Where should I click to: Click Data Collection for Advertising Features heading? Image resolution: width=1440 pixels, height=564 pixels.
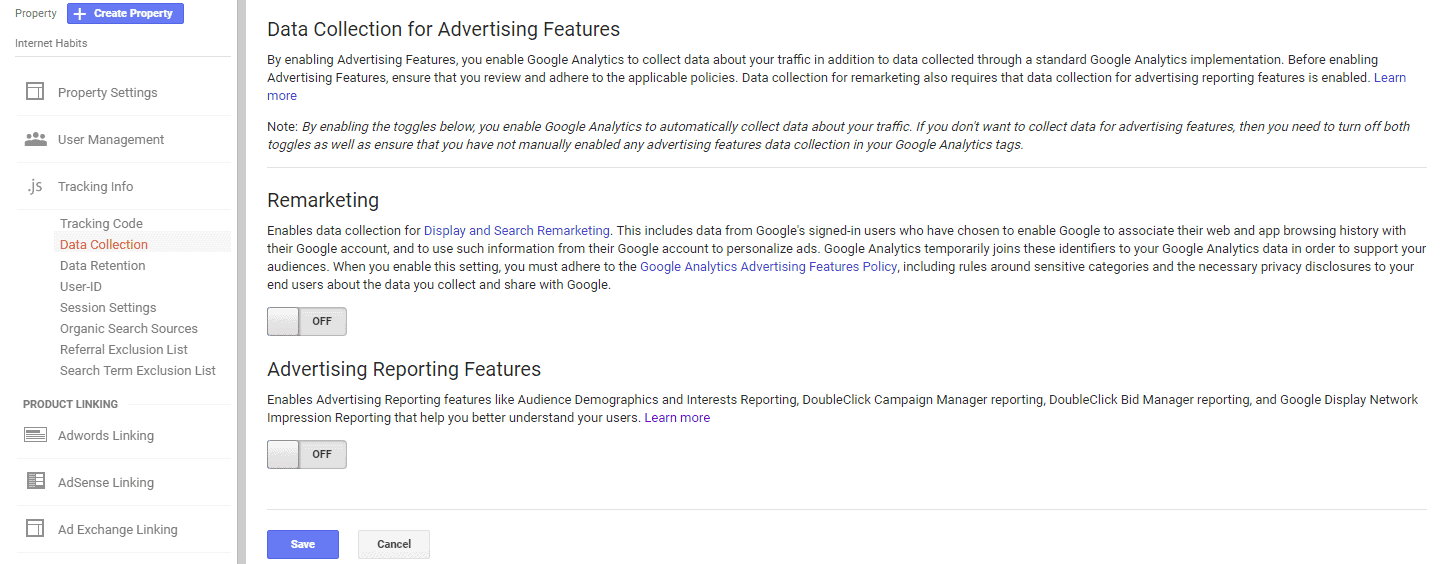pyautogui.click(x=444, y=29)
